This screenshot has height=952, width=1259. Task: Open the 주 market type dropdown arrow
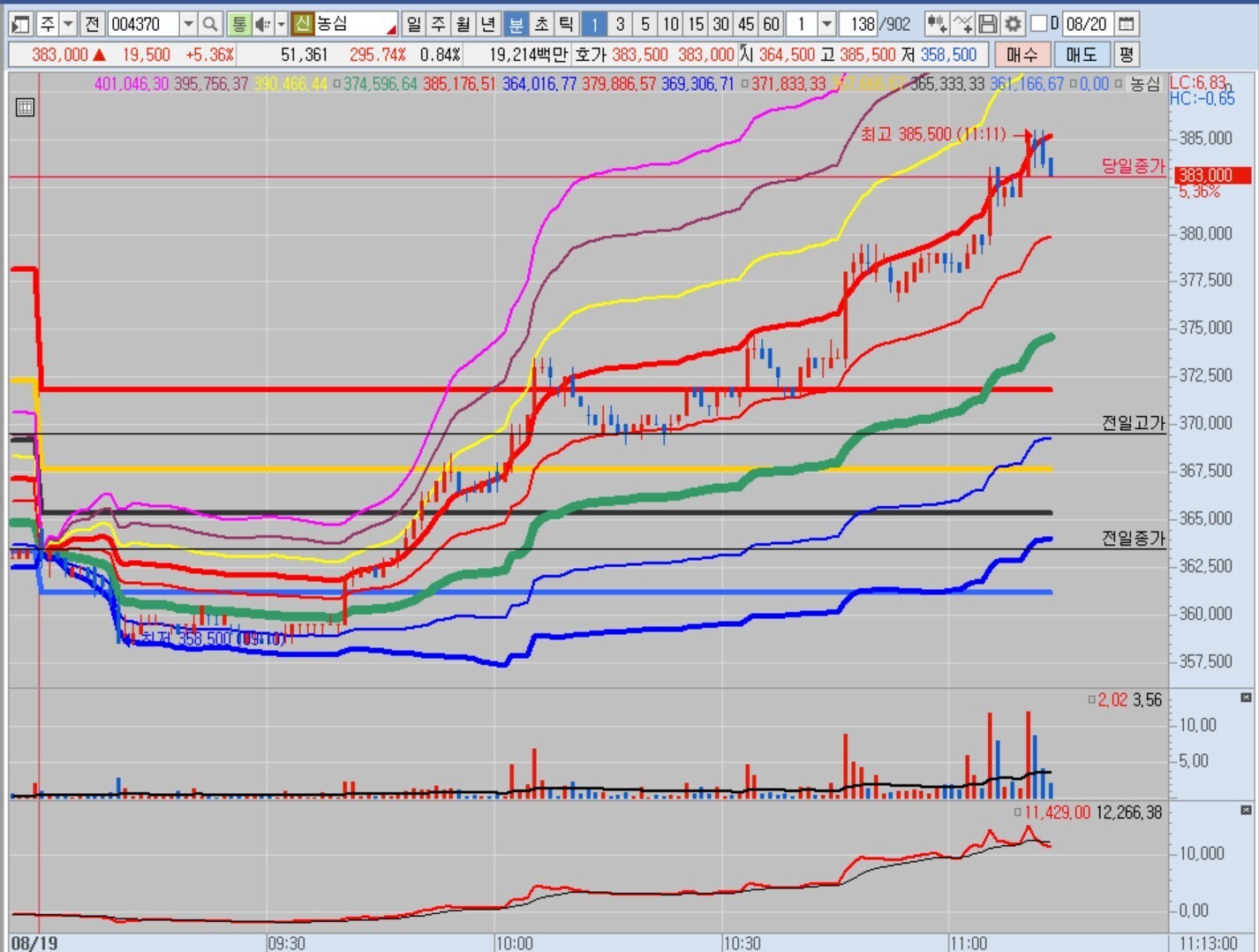coord(68,24)
